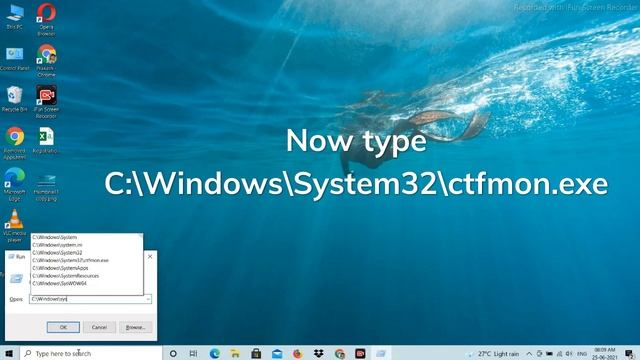The image size is (640, 360).
Task: Select C:\Windows\SystemResources suggestion
Action: (87, 276)
